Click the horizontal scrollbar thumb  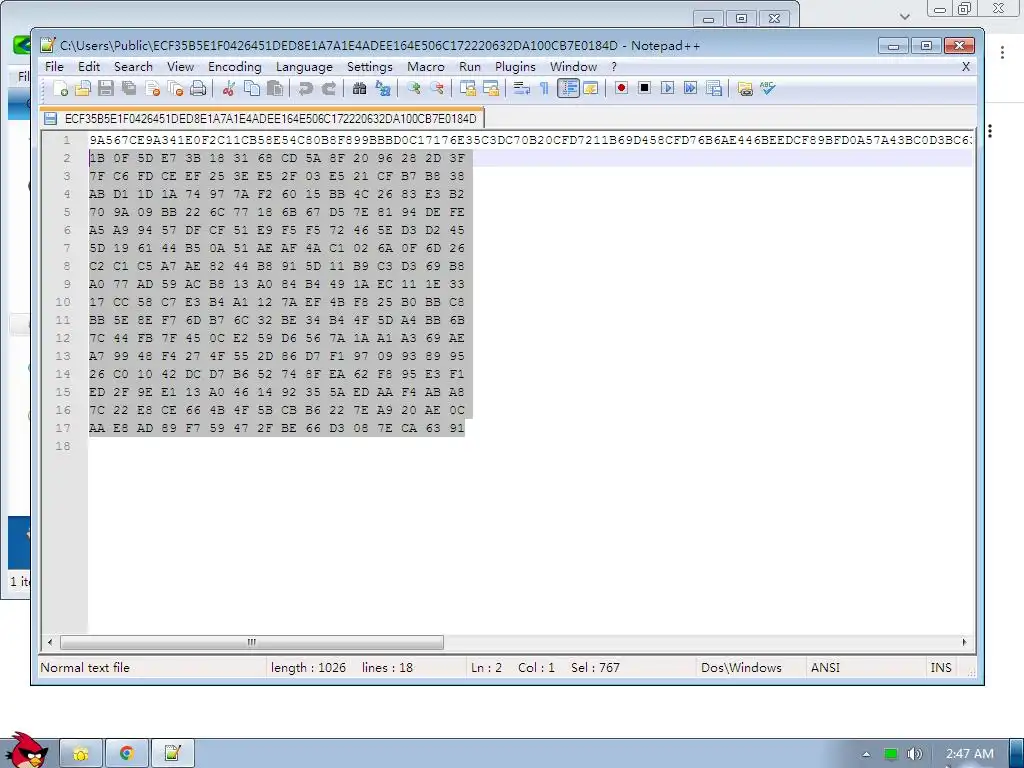pos(252,643)
